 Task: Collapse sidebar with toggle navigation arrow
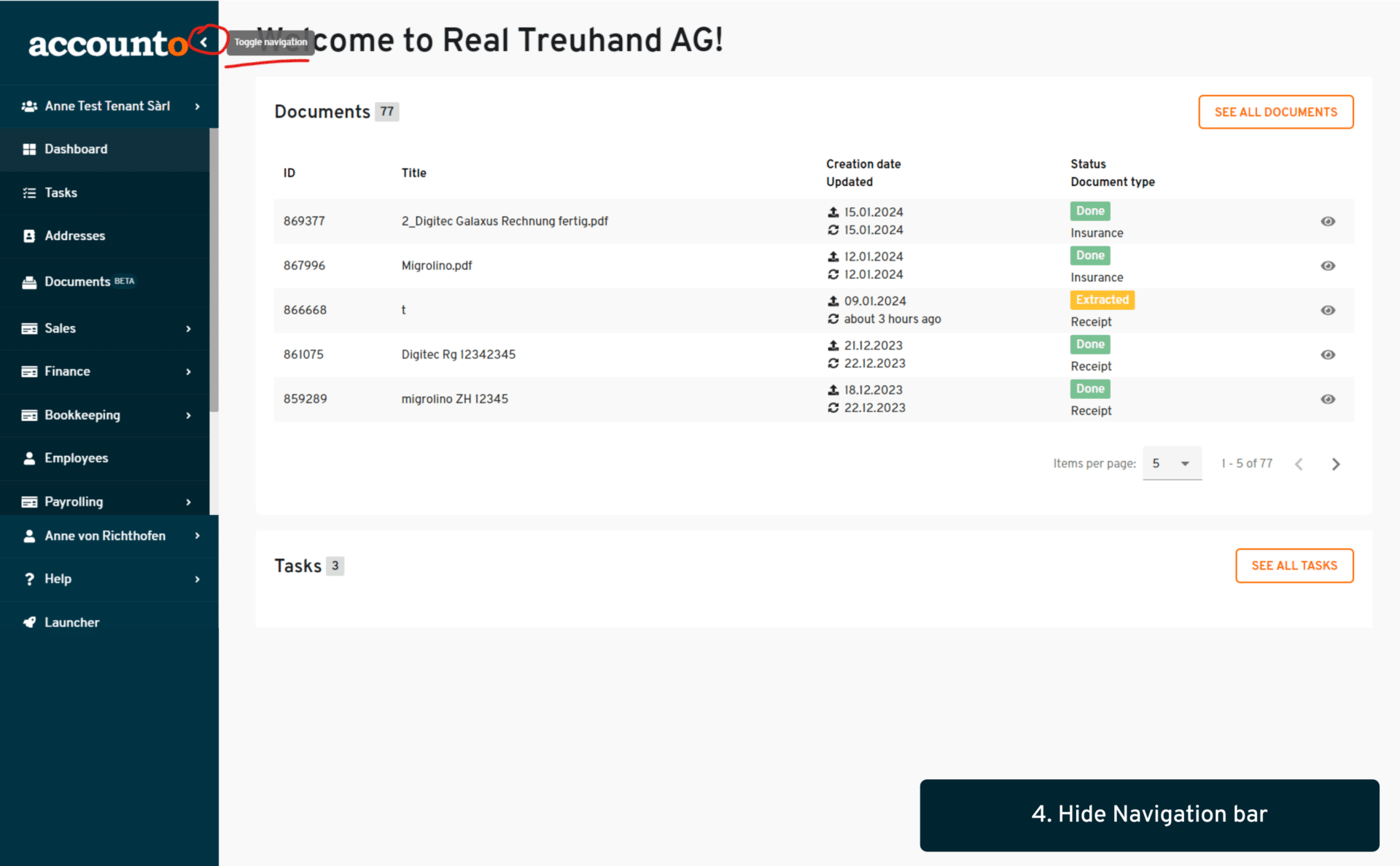[x=204, y=42]
